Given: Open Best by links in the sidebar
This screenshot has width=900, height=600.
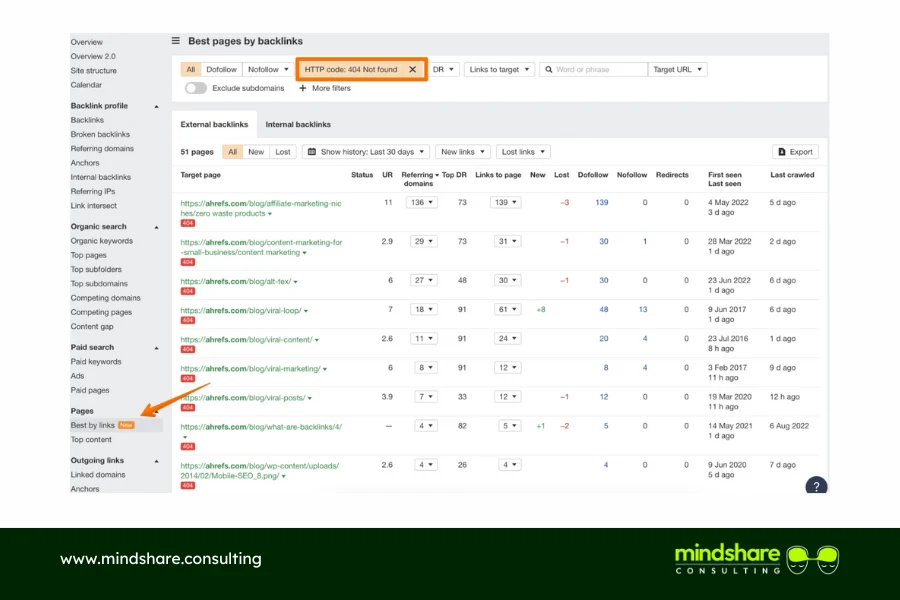Looking at the screenshot, I should click(92, 425).
